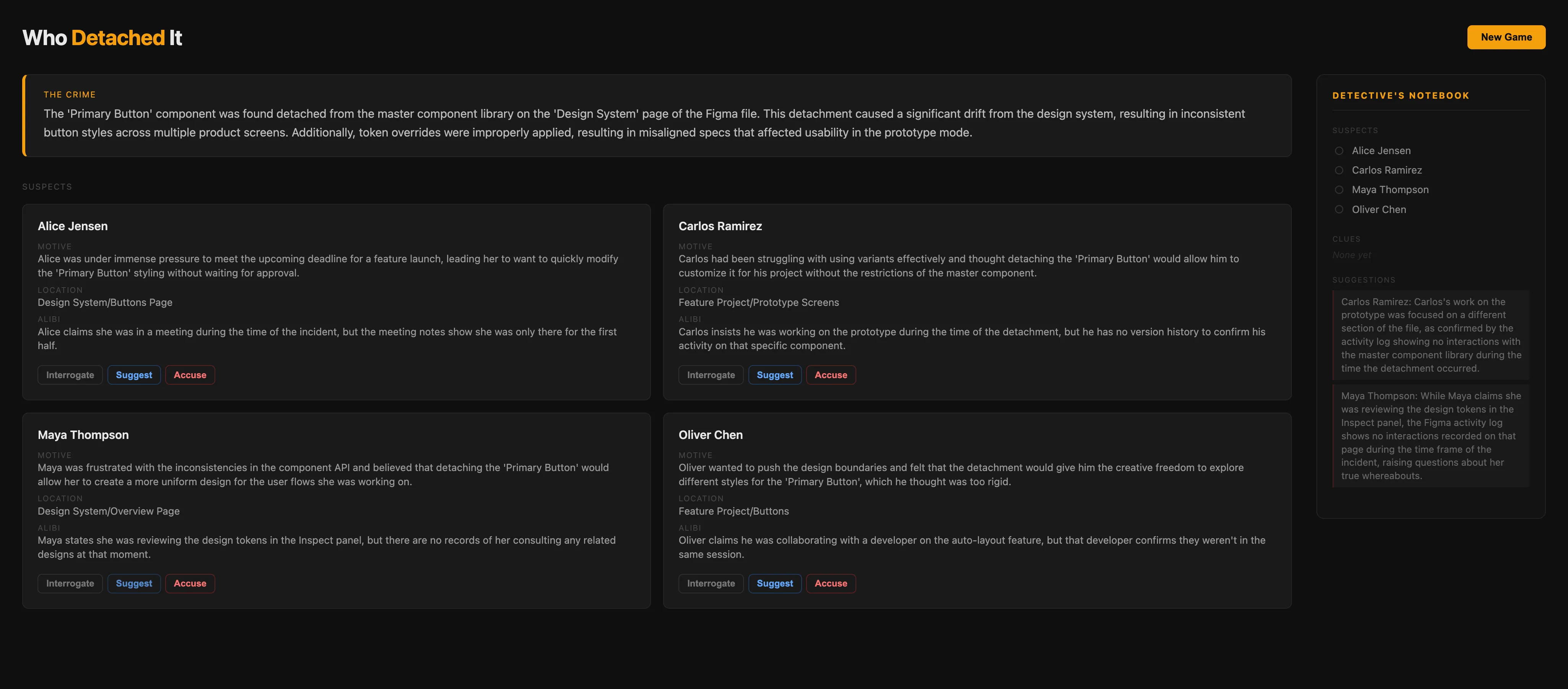Click 'Feature Project/Buttons' location text
Screen dimensions: 1568x689
[734, 511]
